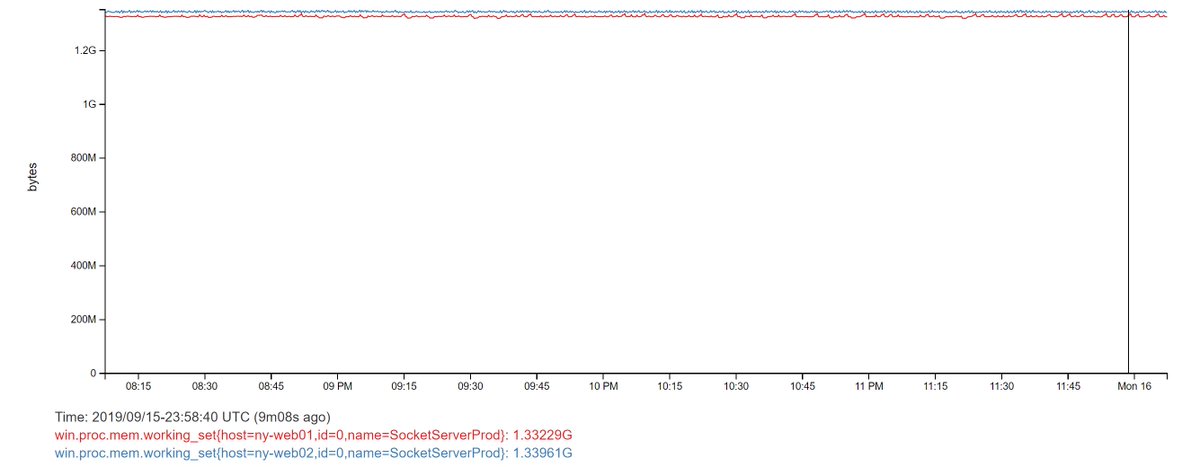Screen dimensions: 1200x467
Task: Click the 08:15 x-axis label
Action: tap(139, 386)
